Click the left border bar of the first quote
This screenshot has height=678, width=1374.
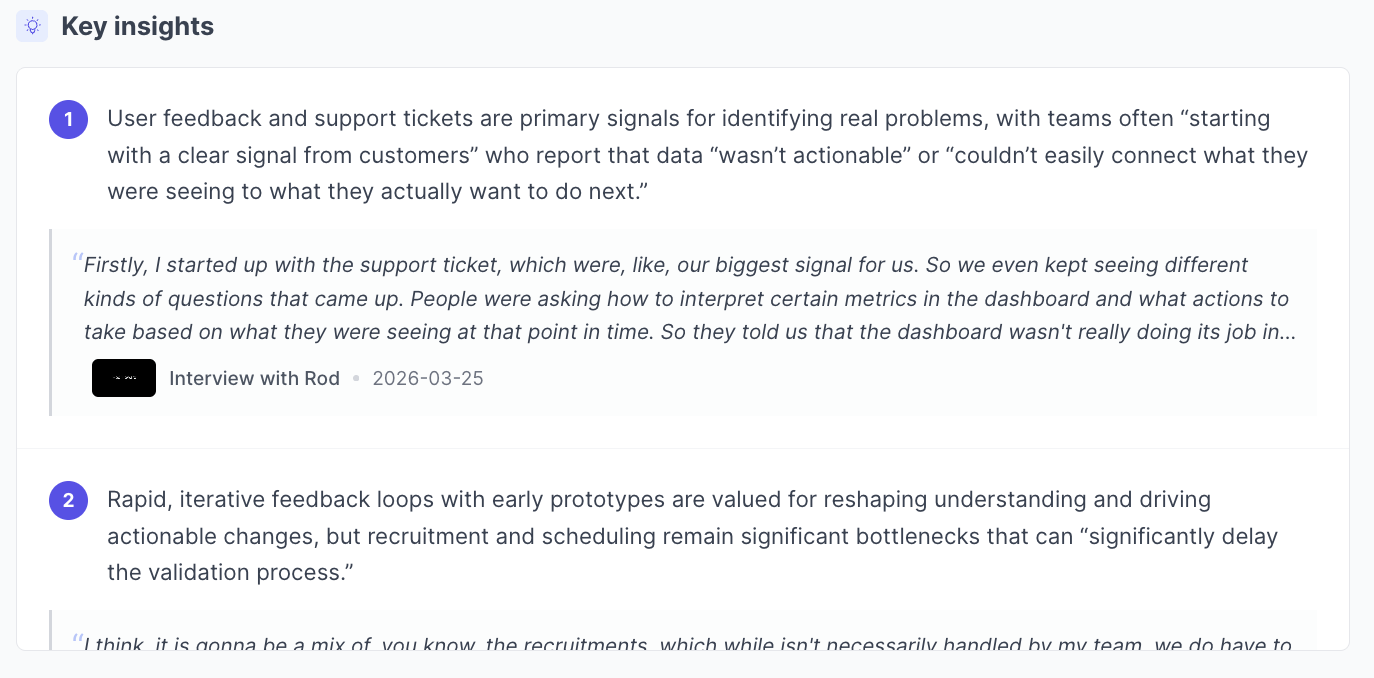(x=51, y=322)
